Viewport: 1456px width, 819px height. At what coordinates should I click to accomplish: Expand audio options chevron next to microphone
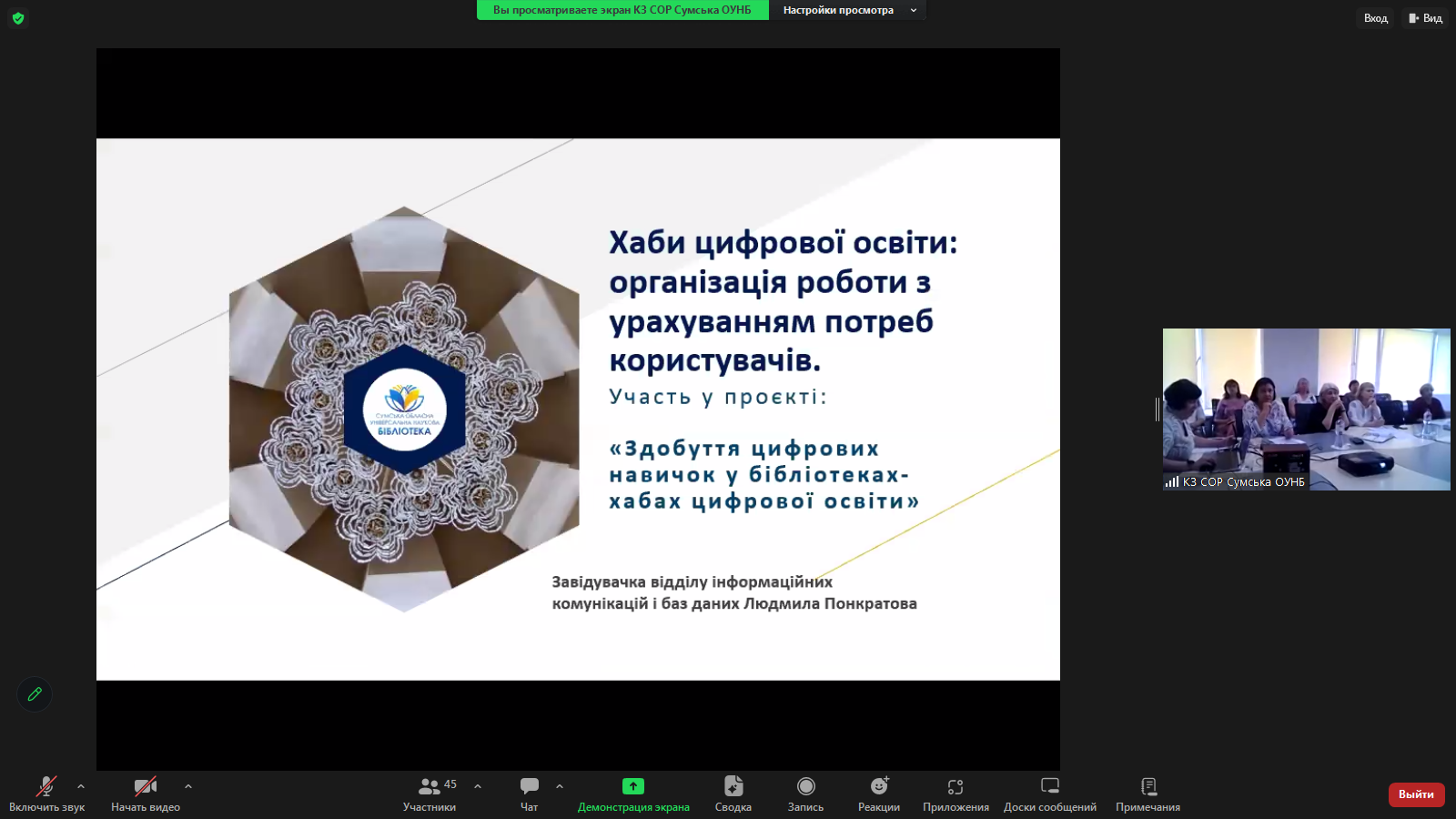[81, 786]
